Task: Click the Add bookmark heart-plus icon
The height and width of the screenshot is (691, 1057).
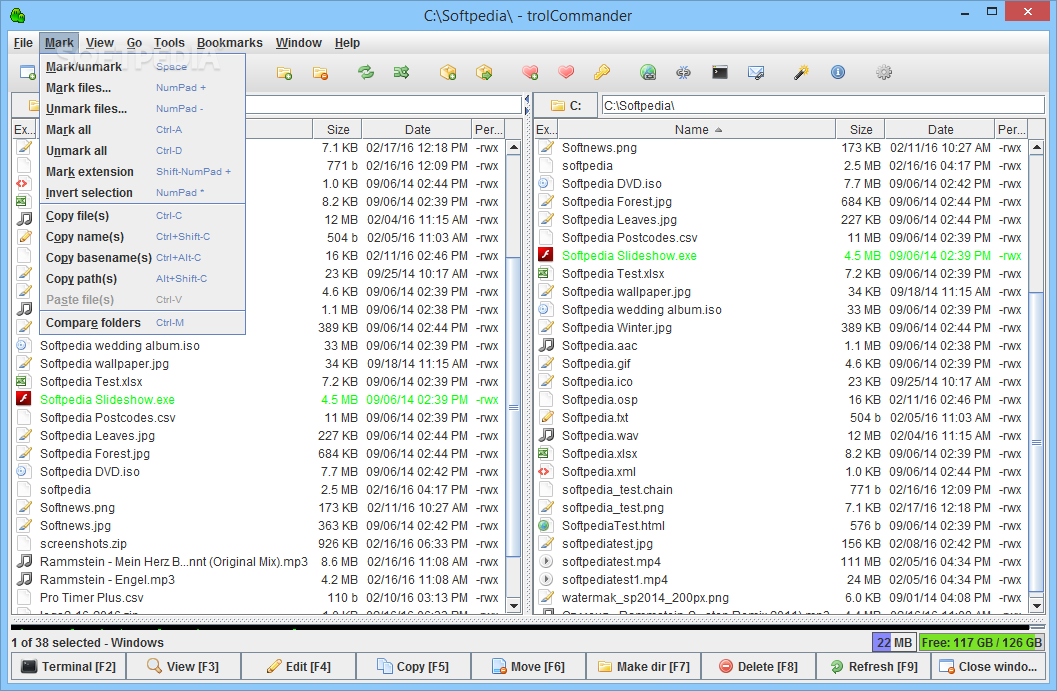Action: 530,72
